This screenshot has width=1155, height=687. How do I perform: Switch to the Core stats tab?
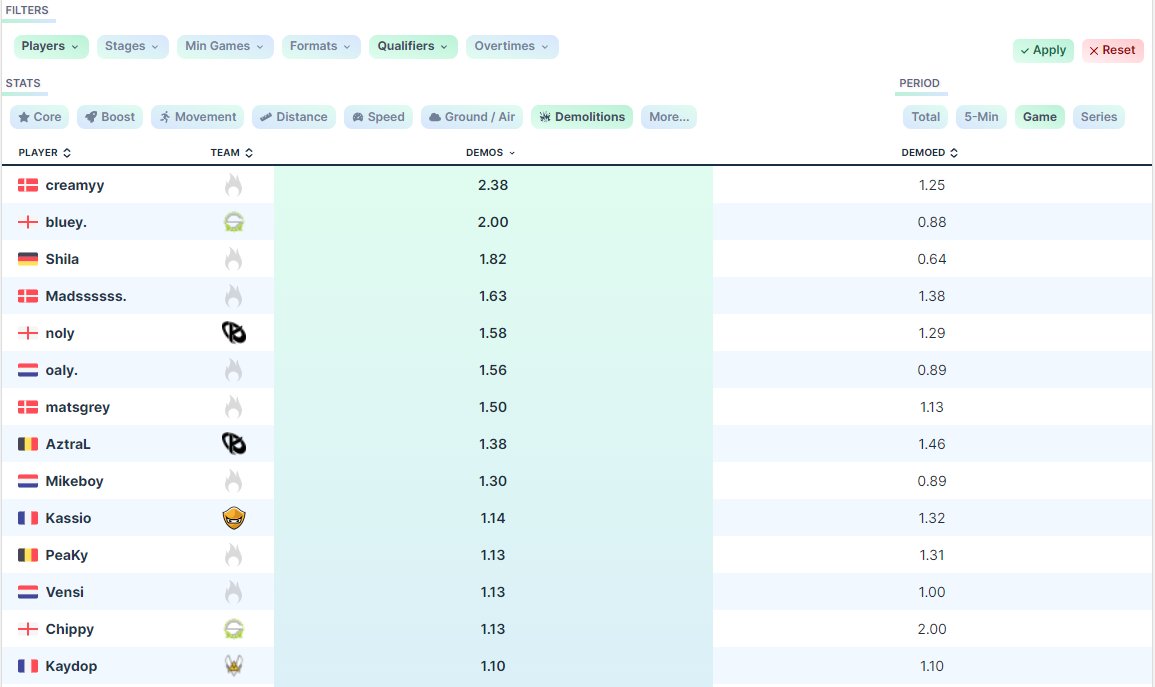[x=40, y=117]
